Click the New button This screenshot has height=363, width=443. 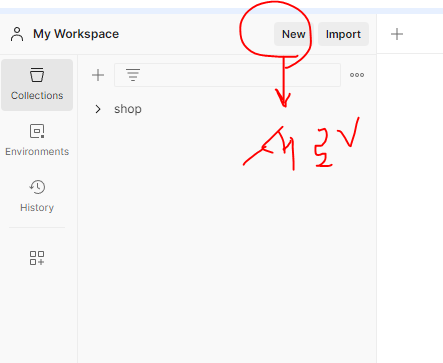click(293, 34)
